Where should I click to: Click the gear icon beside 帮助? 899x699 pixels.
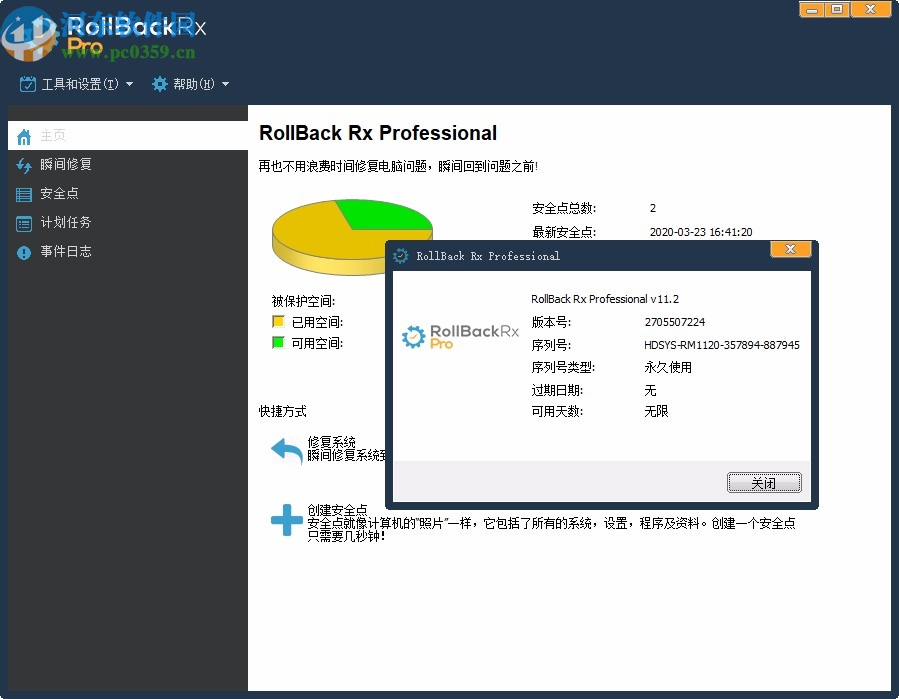point(159,84)
